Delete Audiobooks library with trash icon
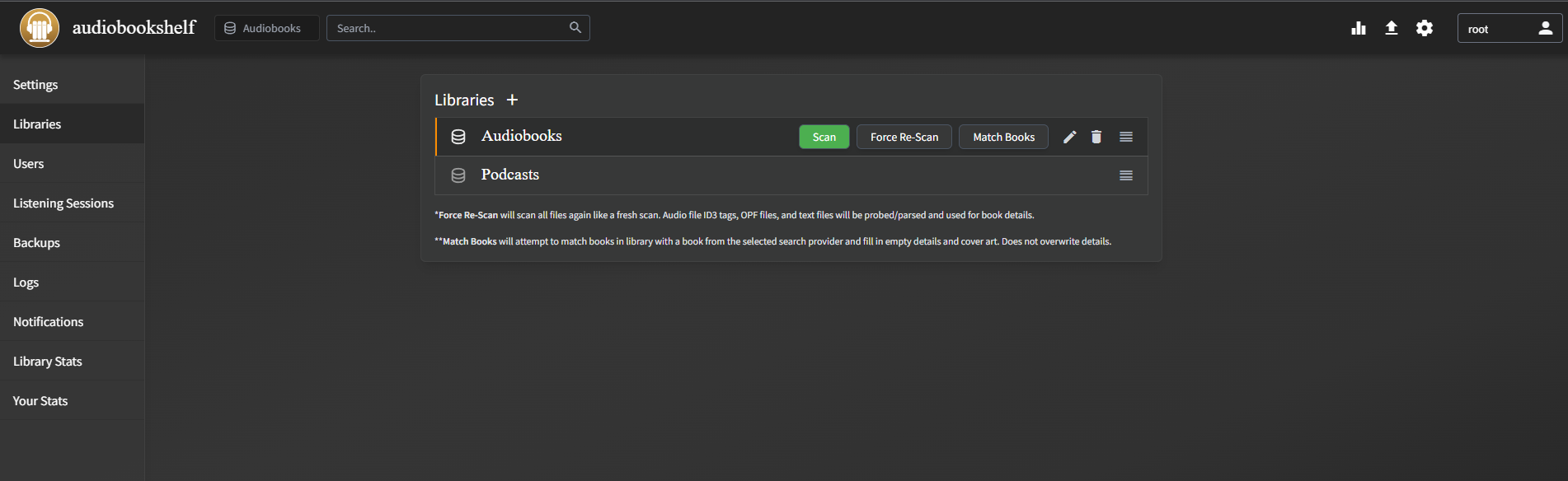This screenshot has width=1568, height=481. tap(1096, 138)
